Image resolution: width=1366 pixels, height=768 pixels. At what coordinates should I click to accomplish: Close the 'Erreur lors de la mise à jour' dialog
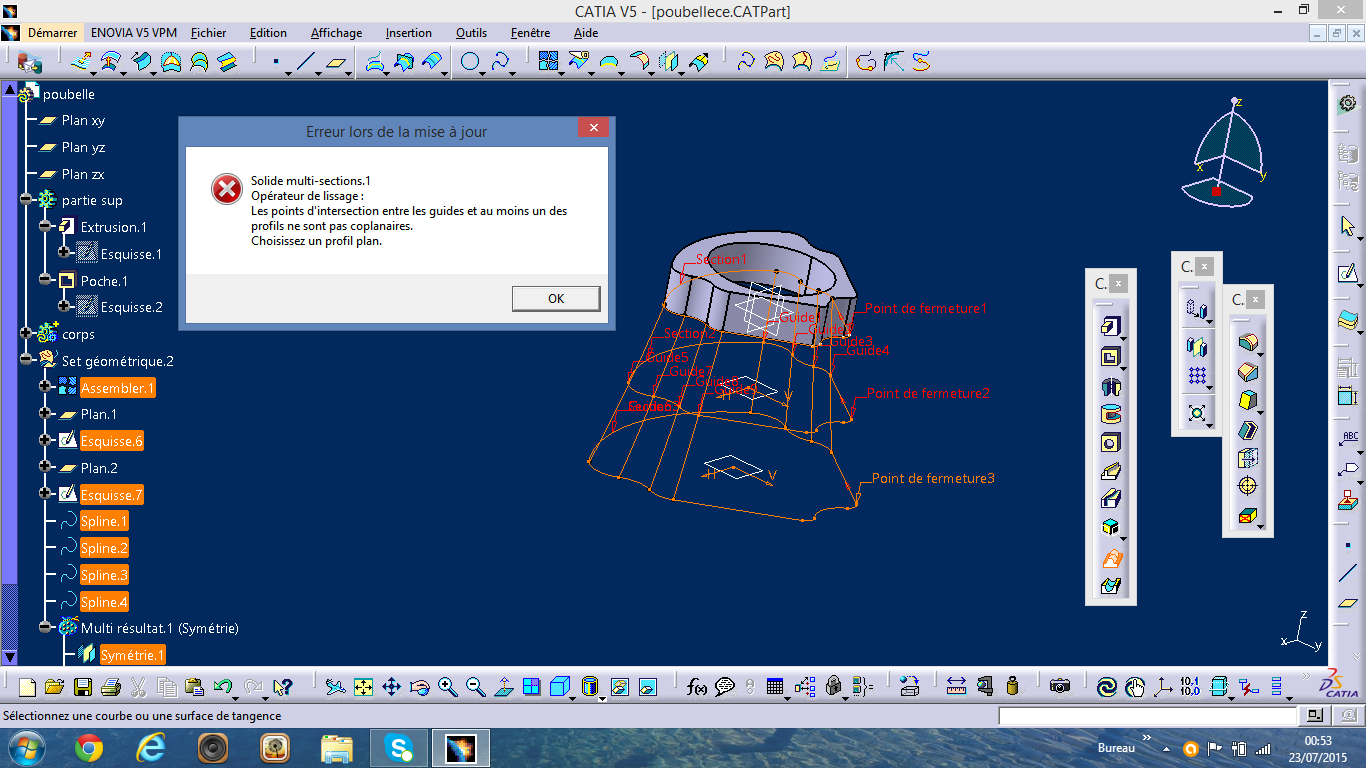(x=593, y=128)
